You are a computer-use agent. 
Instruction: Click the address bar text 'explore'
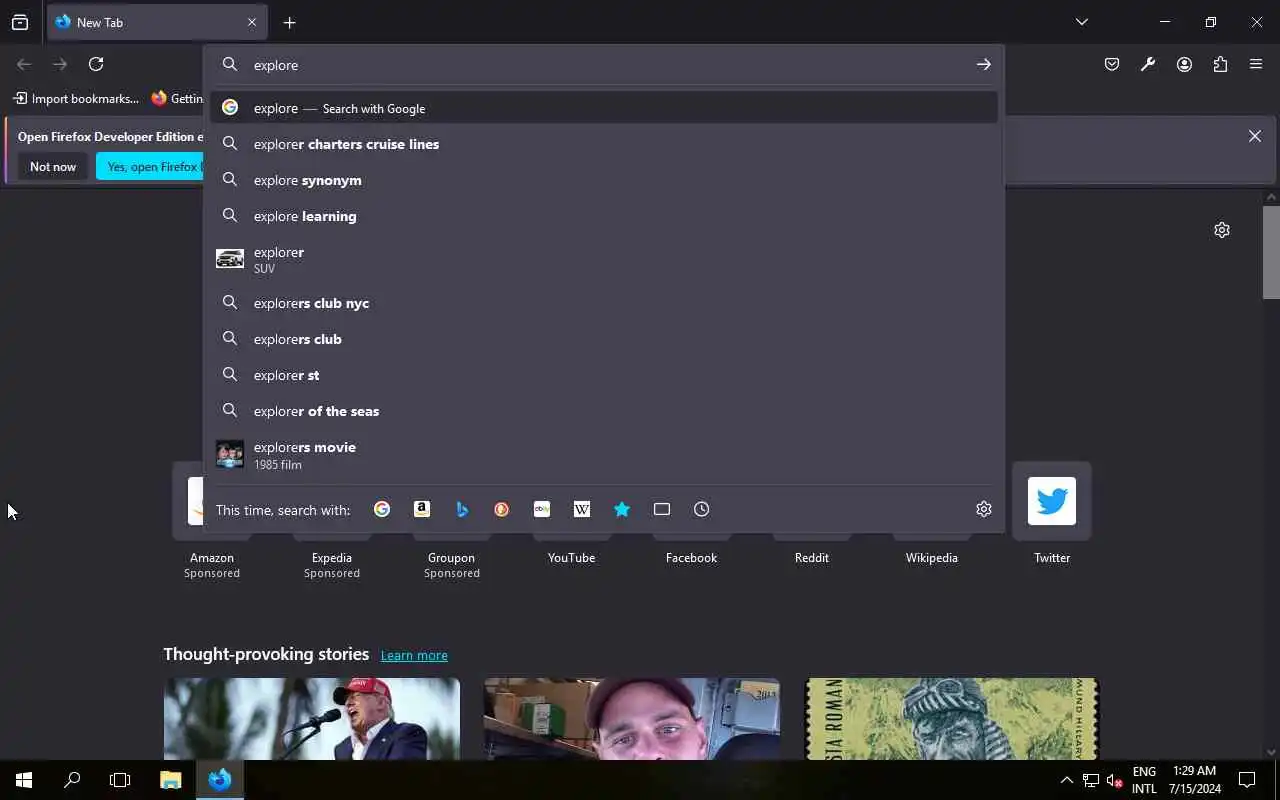[x=276, y=65]
